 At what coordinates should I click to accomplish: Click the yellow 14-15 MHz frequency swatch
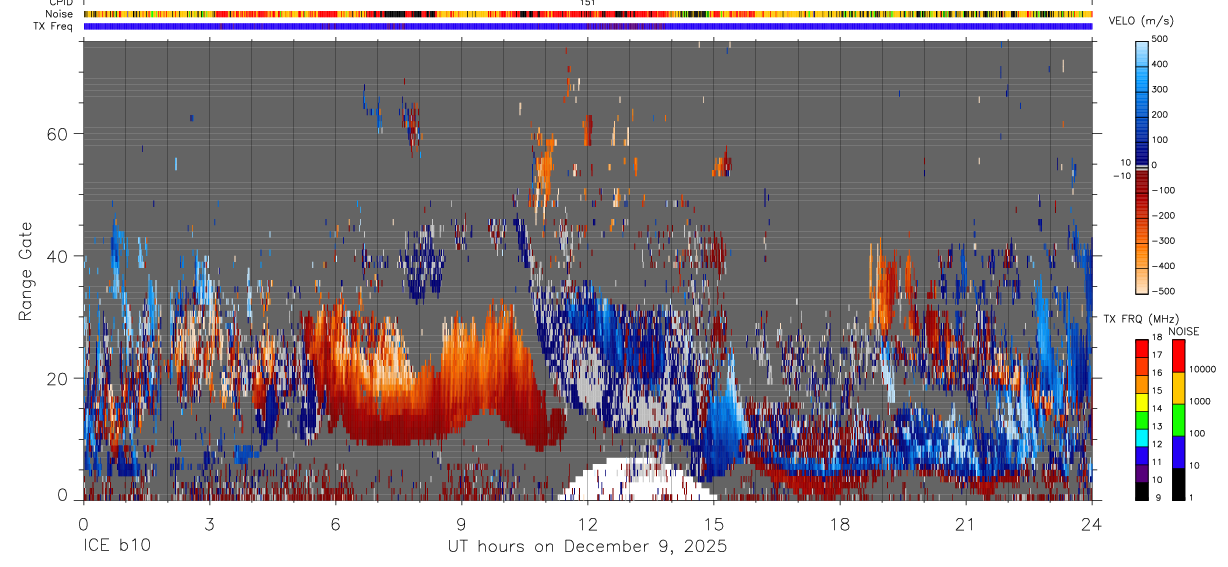[1142, 401]
